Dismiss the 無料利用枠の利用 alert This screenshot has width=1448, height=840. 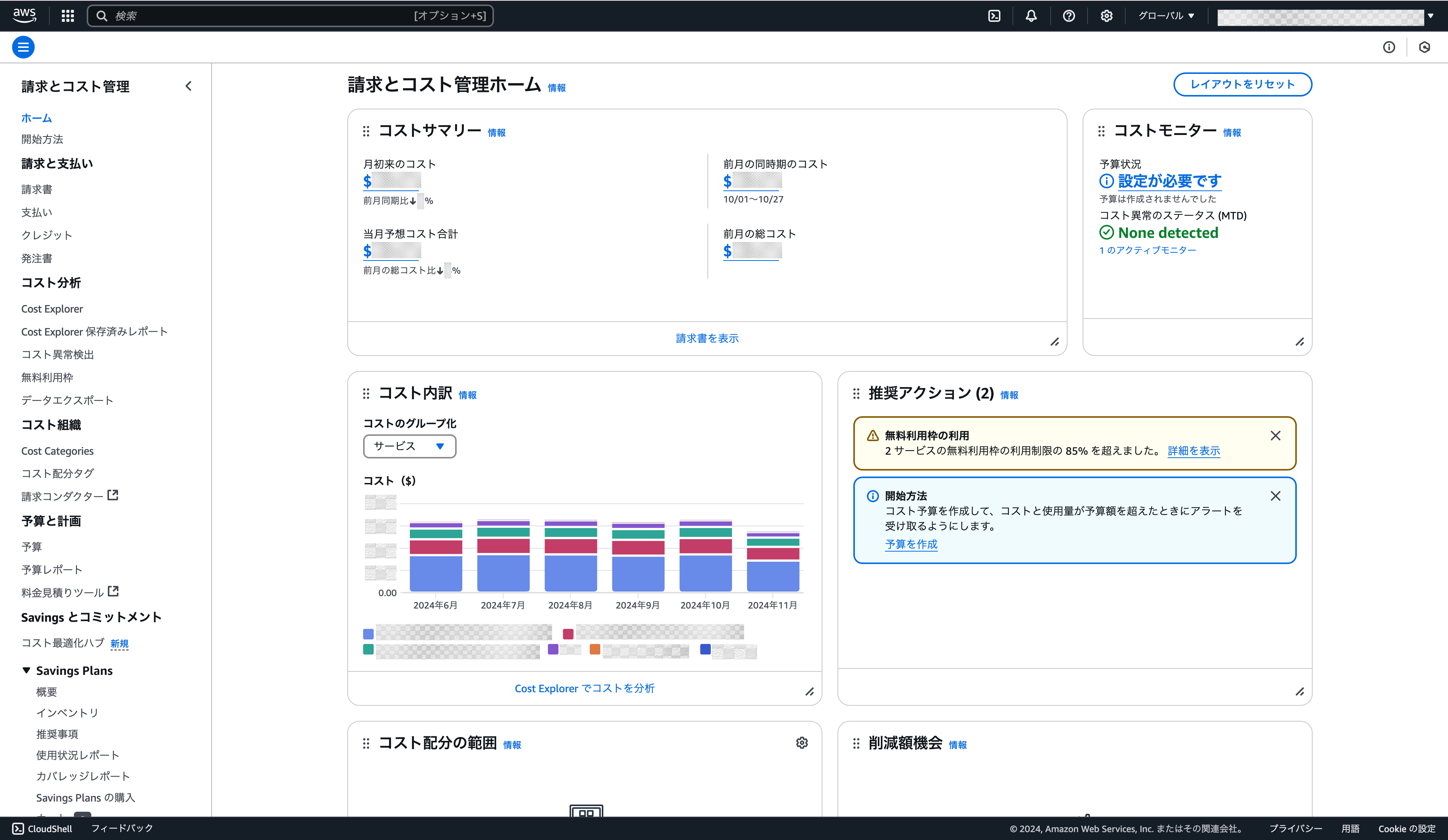pos(1275,435)
